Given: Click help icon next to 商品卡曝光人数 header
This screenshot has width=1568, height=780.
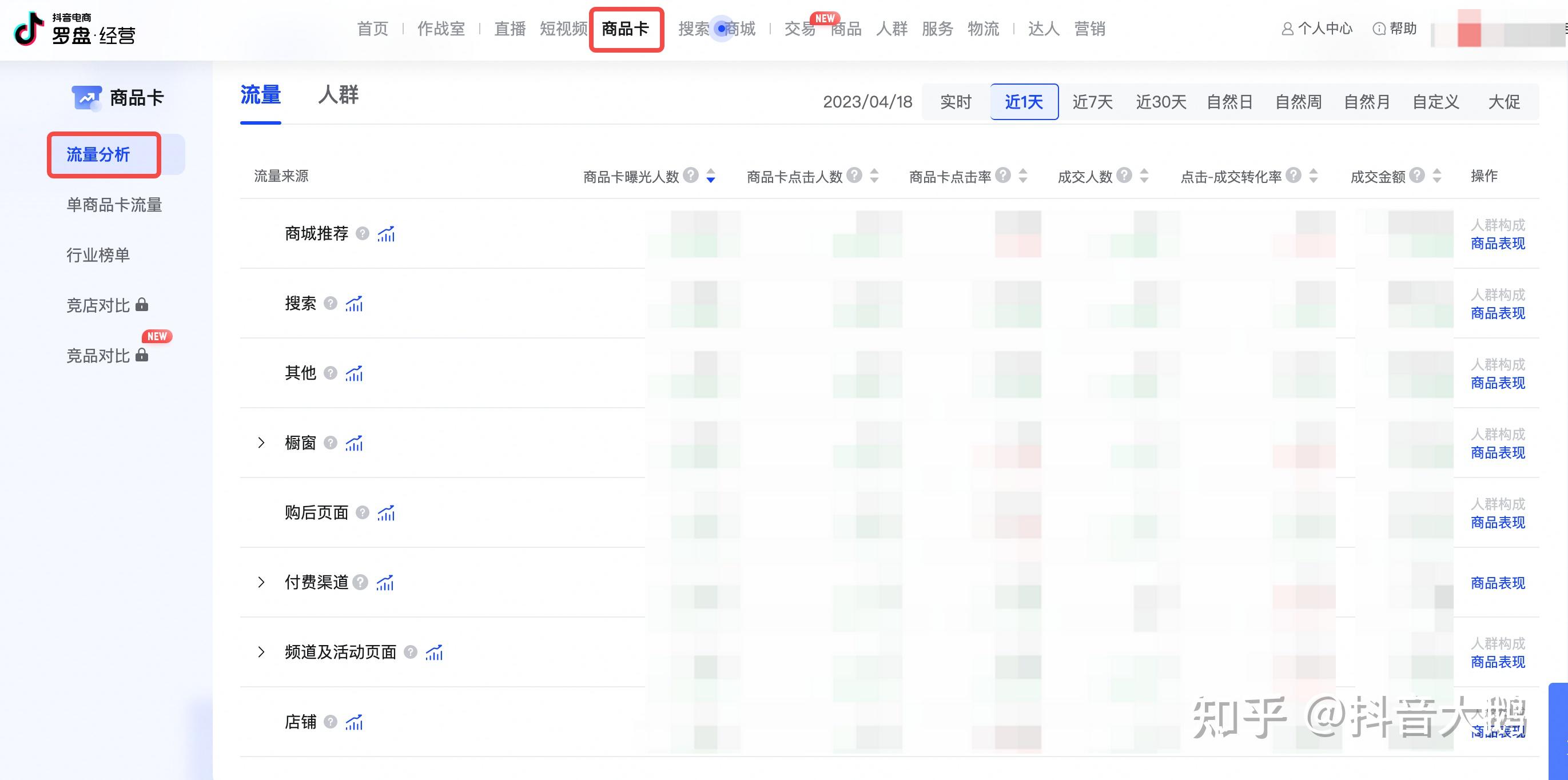Looking at the screenshot, I should [x=690, y=176].
